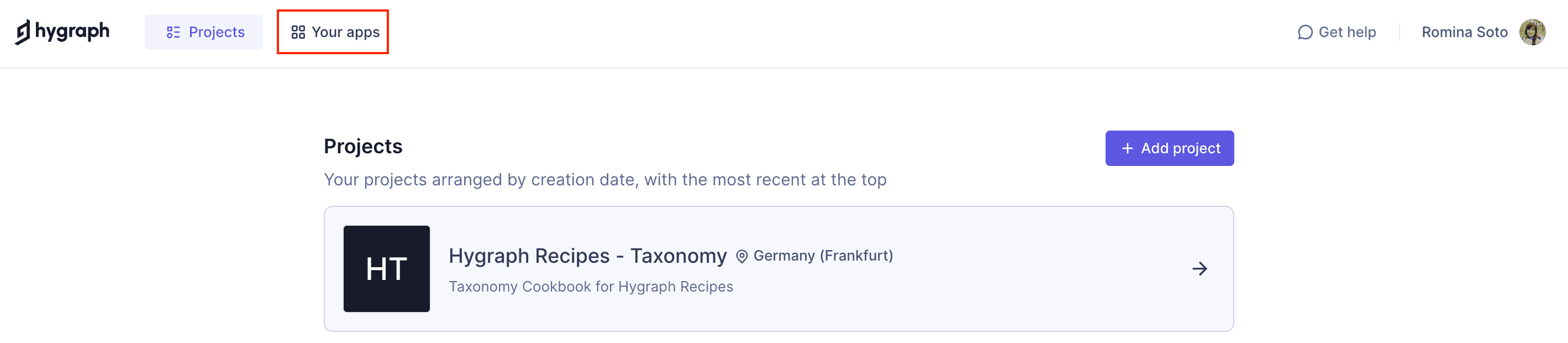Click the Projects heading

(x=364, y=146)
